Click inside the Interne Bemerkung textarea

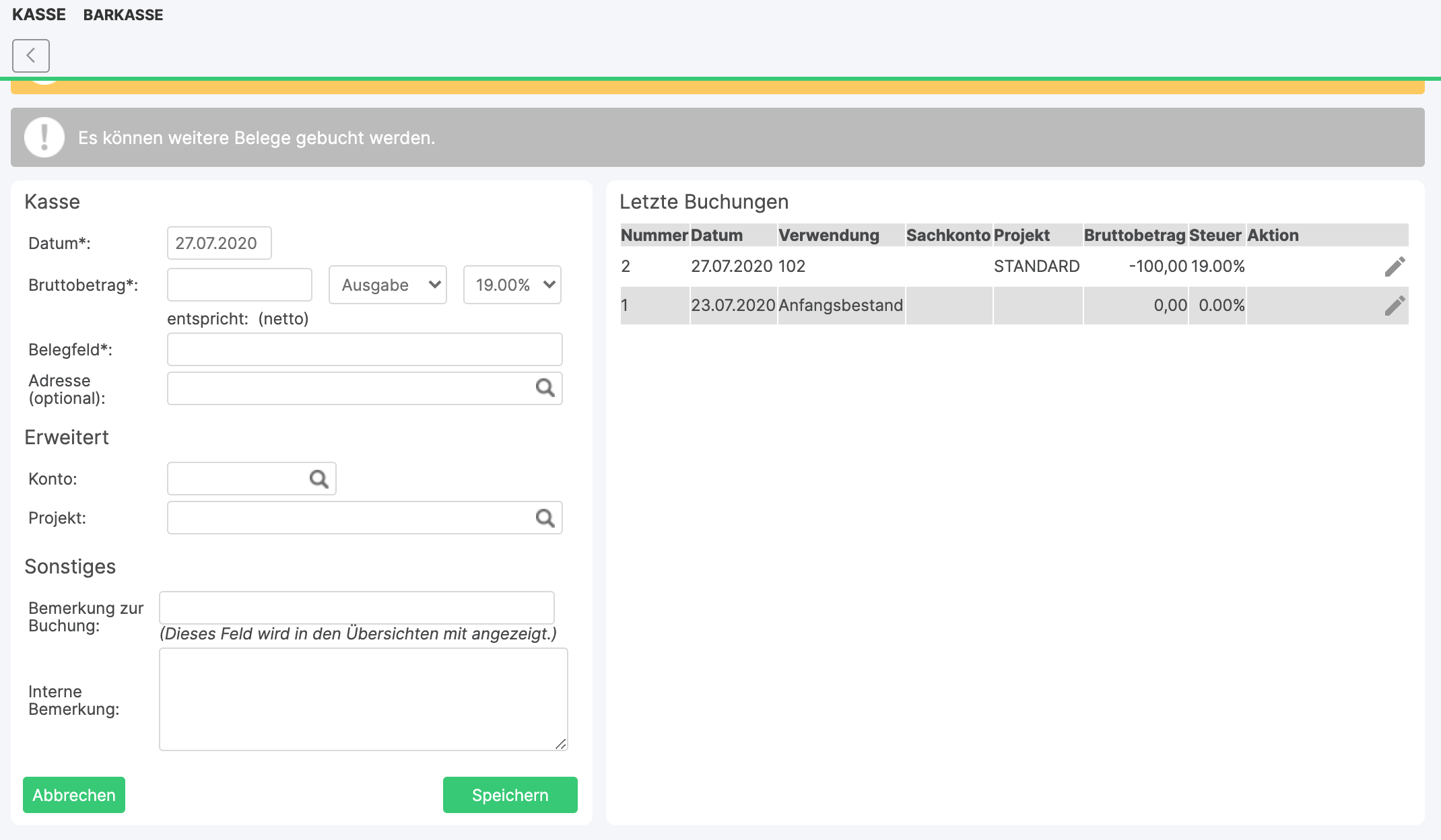pyautogui.click(x=363, y=699)
